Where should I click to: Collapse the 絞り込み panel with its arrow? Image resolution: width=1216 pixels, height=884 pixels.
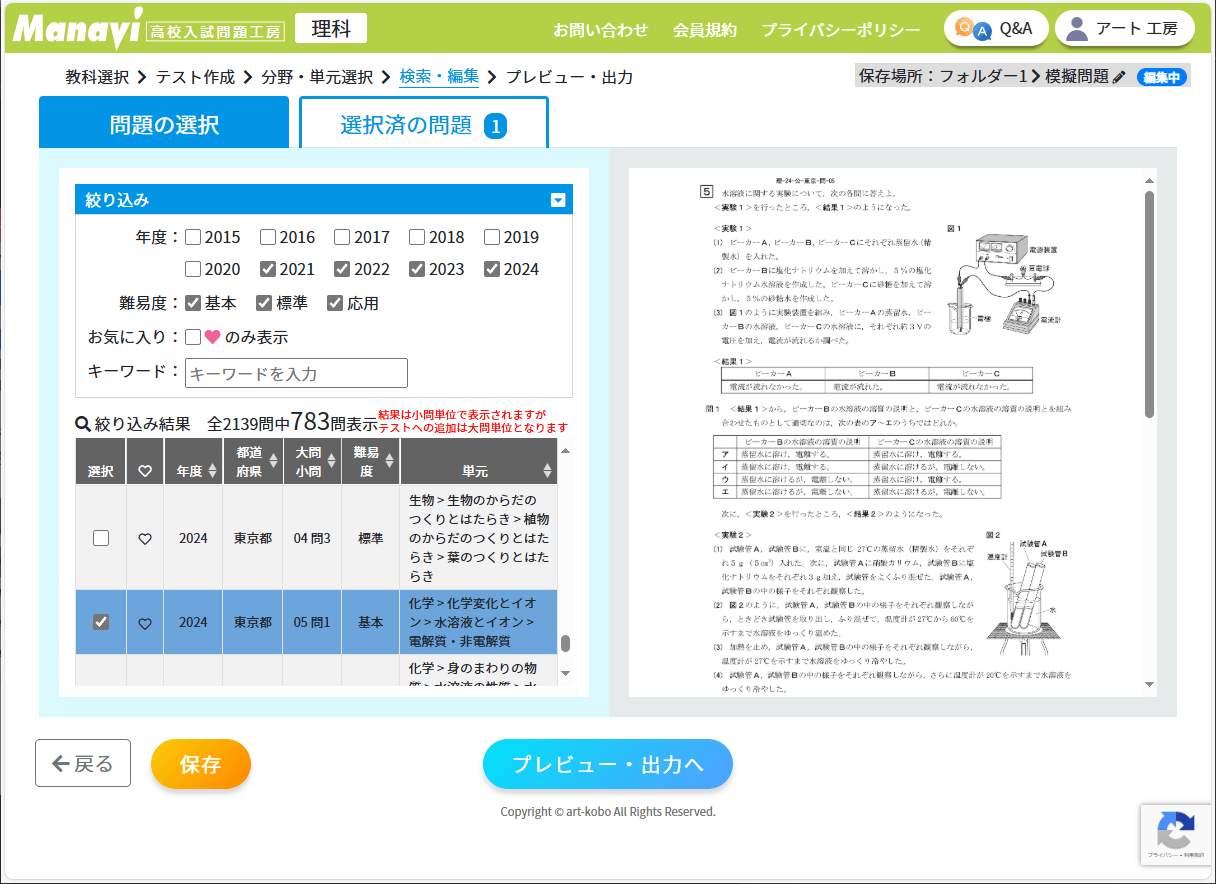pos(559,199)
